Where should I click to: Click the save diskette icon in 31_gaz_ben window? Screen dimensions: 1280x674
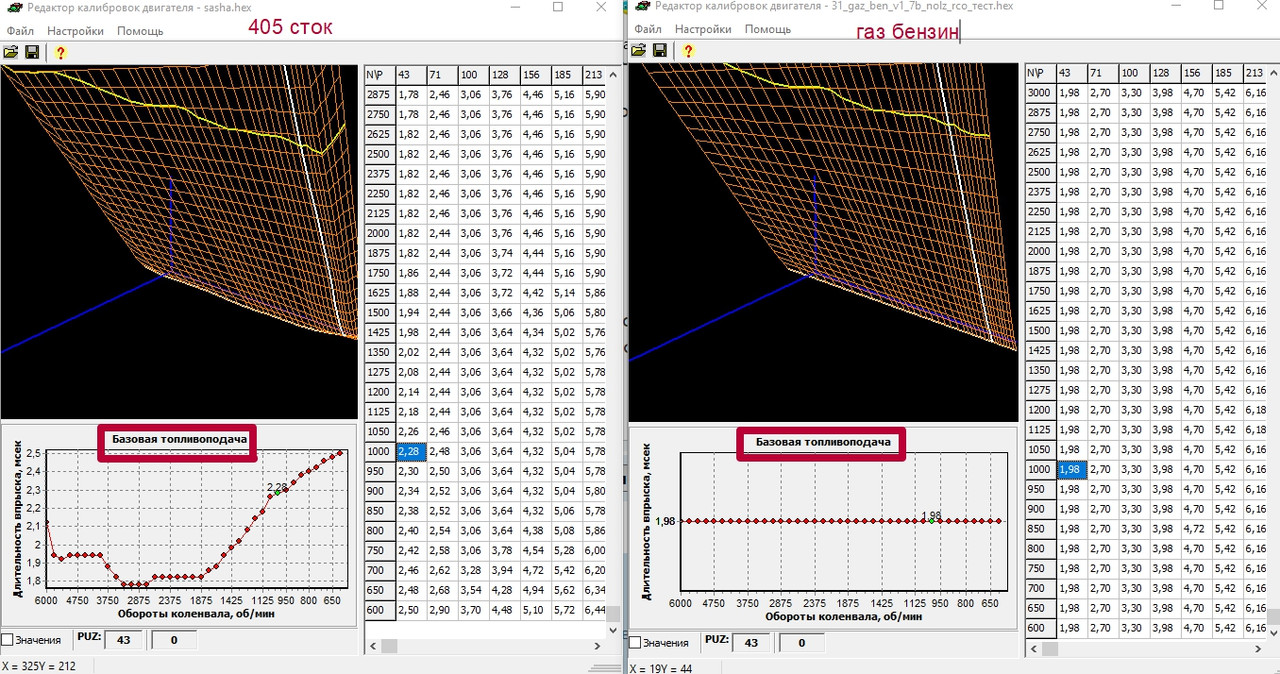pos(660,50)
